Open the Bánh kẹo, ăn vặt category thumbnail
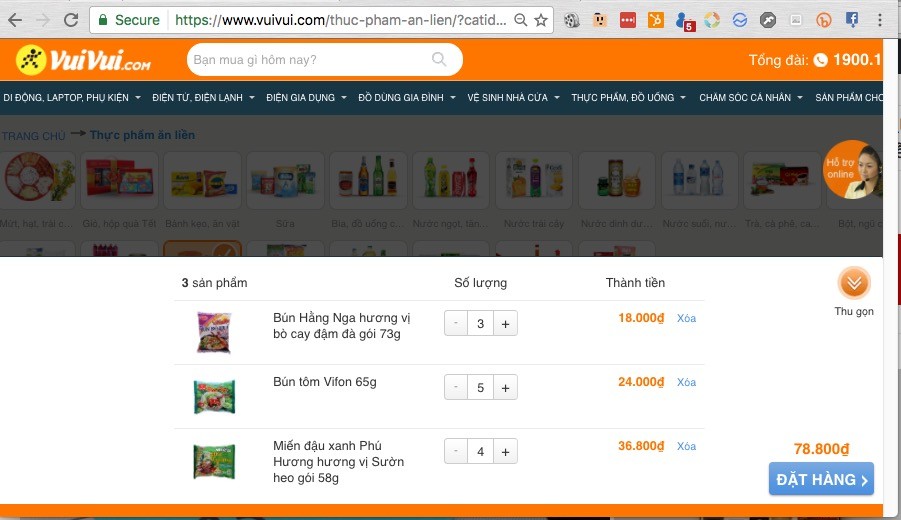 pyautogui.click(x=203, y=180)
